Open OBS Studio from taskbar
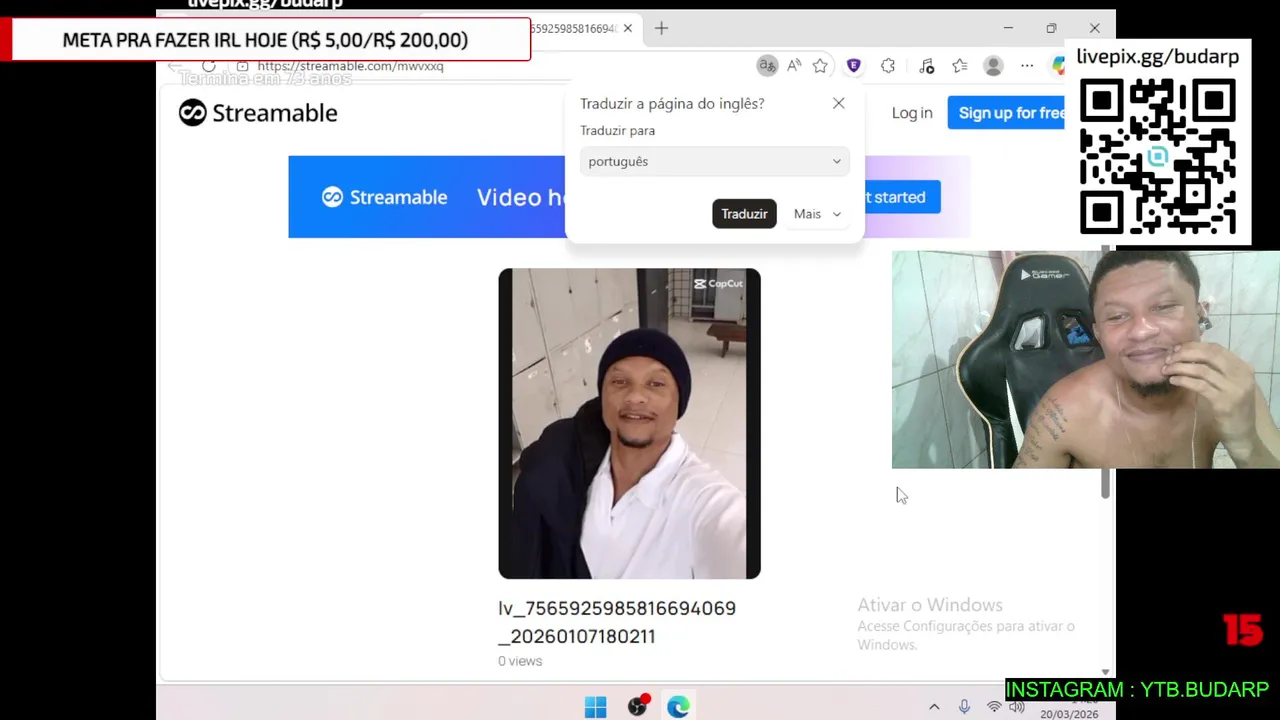1280x720 pixels. click(637, 707)
